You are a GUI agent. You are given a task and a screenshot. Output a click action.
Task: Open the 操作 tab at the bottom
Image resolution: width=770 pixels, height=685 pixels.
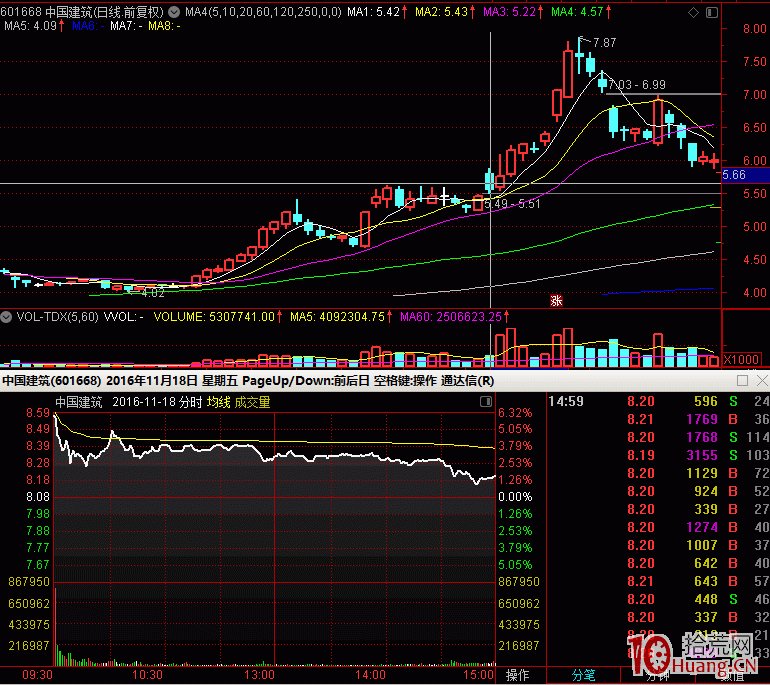[518, 676]
